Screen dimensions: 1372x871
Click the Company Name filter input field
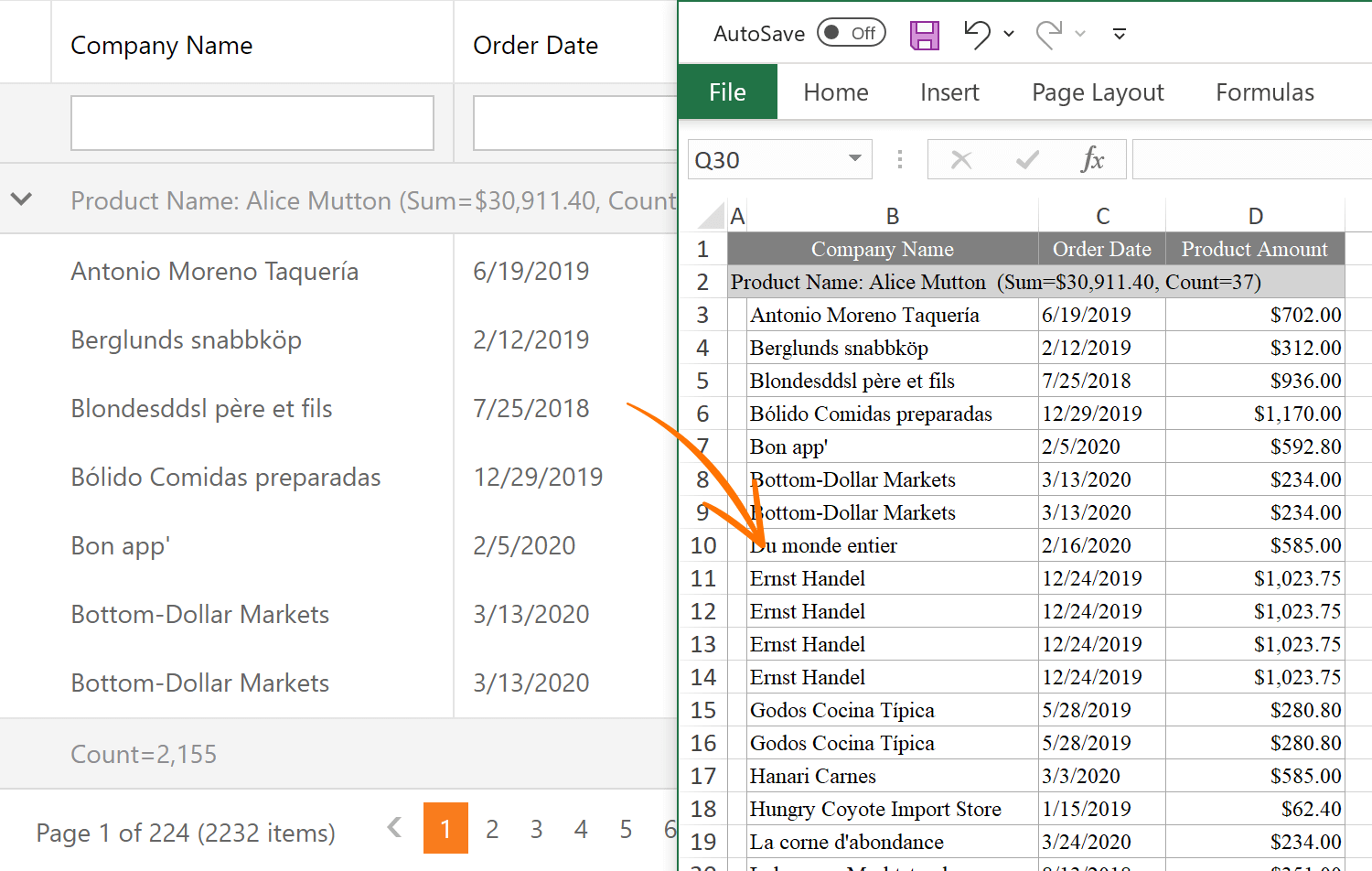pos(252,124)
